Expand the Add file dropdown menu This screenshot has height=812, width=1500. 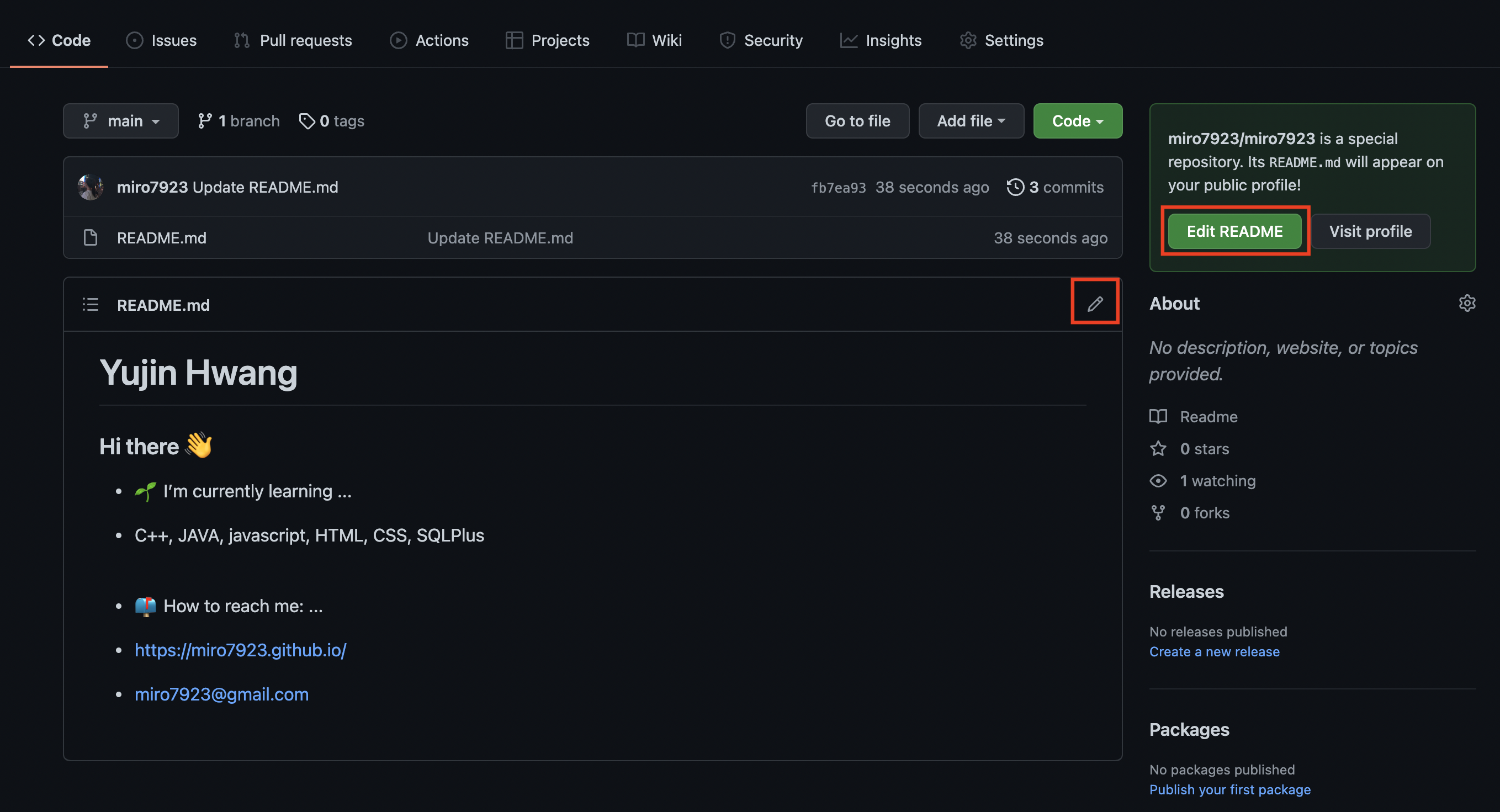click(969, 120)
